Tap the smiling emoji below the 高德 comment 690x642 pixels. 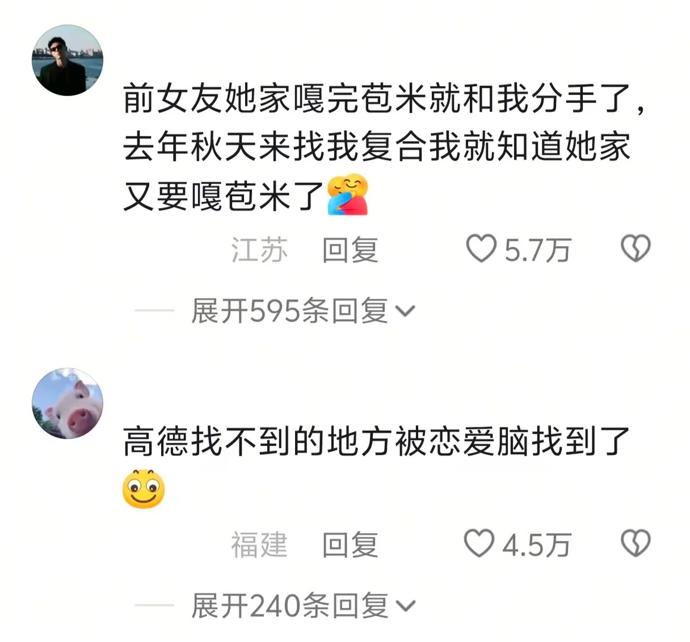[143, 489]
